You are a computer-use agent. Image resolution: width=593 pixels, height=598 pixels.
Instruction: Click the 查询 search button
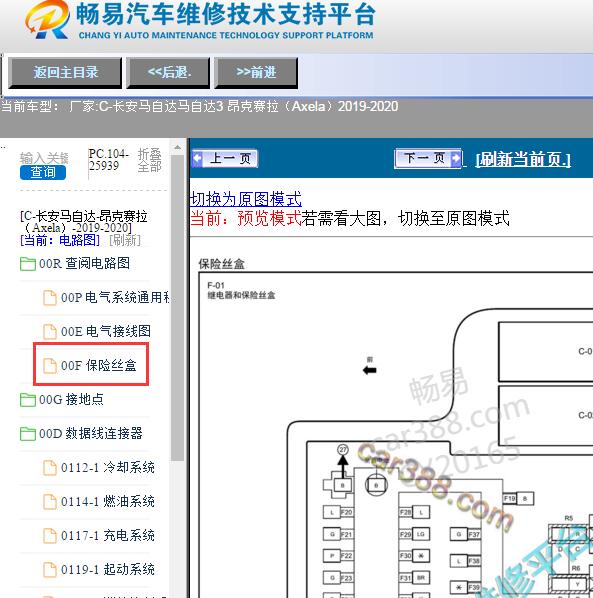point(43,172)
